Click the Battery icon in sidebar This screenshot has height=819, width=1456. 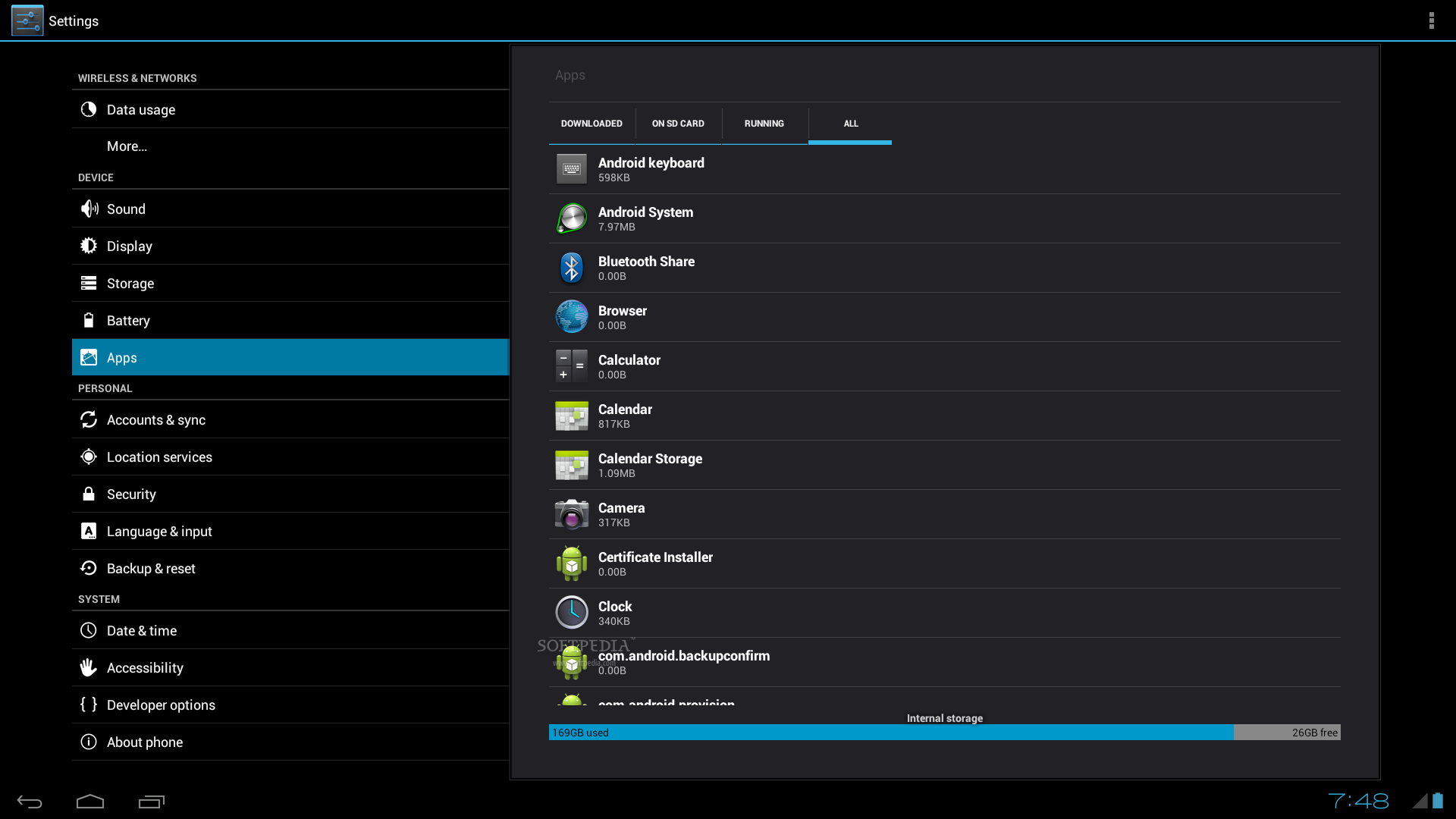pos(89,320)
